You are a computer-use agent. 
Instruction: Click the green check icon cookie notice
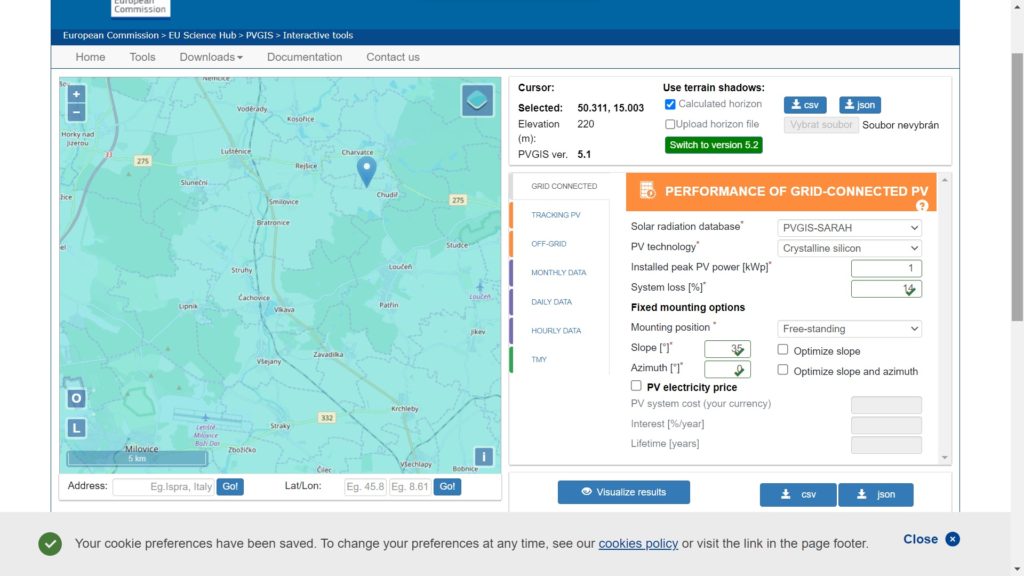[50, 544]
